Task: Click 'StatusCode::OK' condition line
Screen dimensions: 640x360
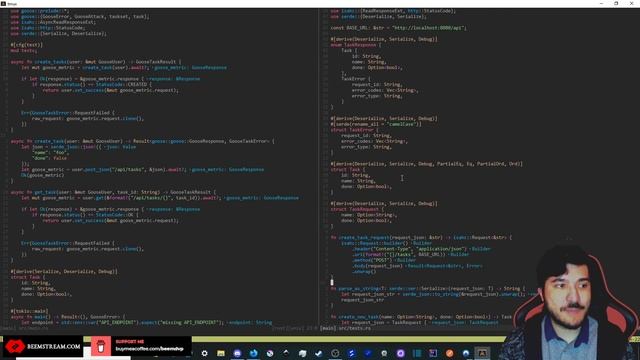Action: tap(85, 215)
